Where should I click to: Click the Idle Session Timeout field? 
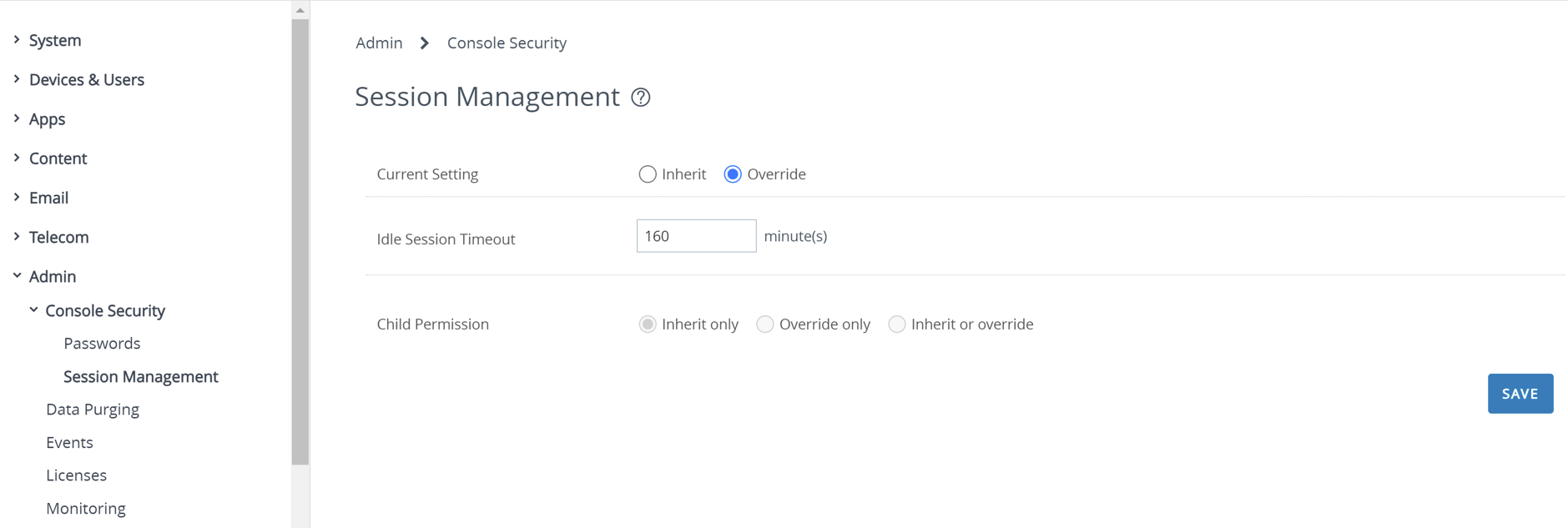pos(696,236)
